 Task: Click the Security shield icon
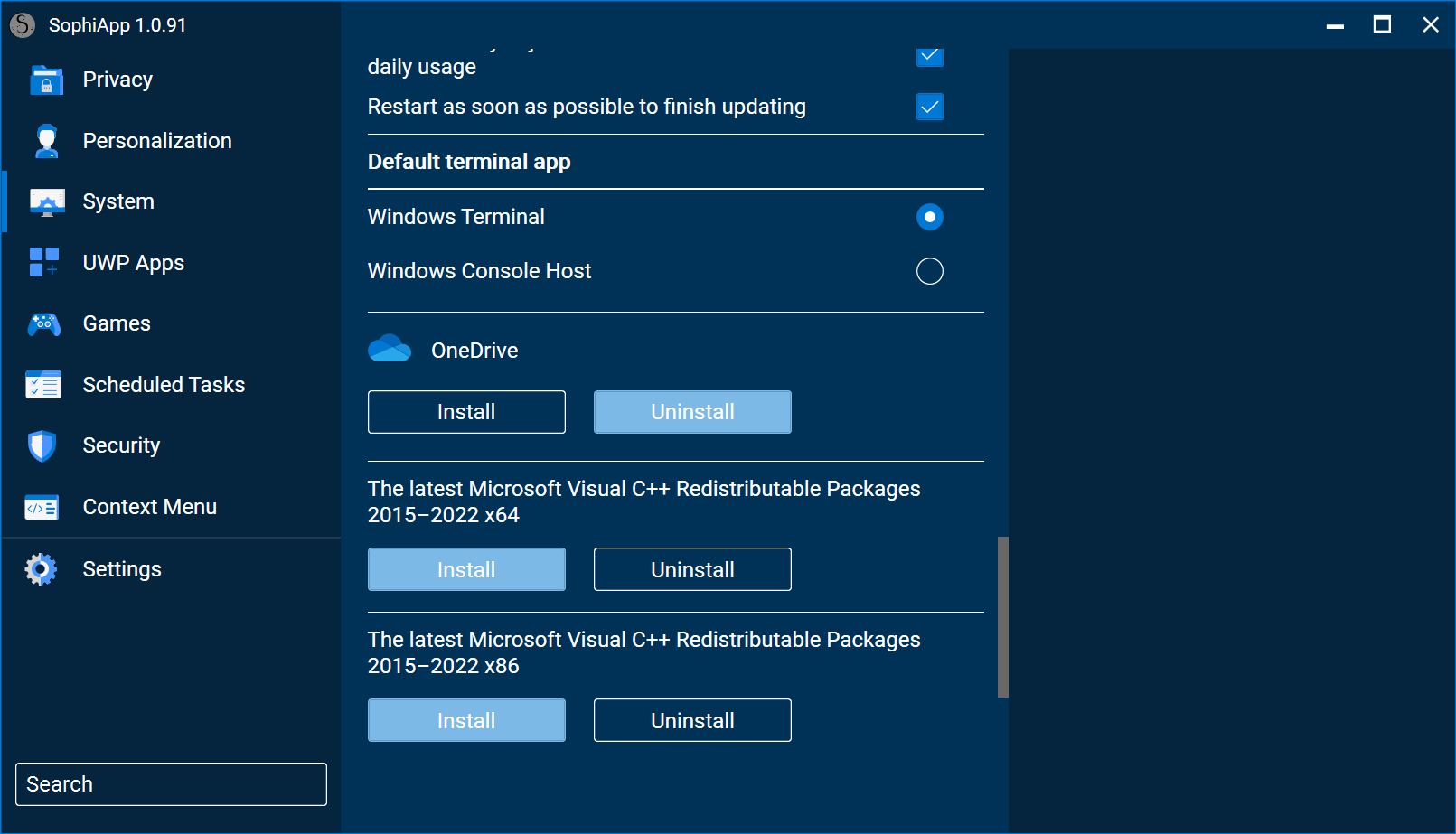coord(42,446)
